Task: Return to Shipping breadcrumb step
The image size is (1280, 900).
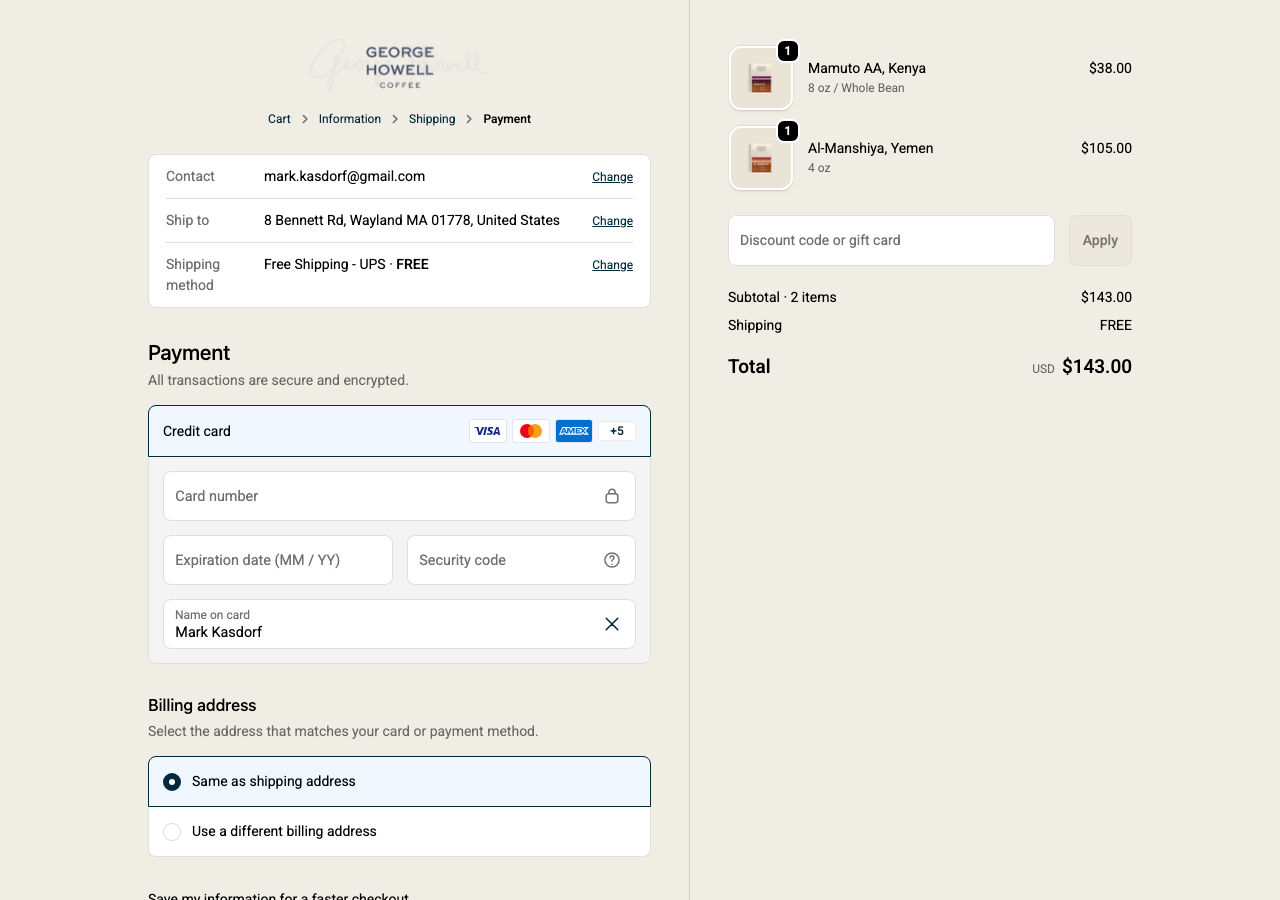Action: pos(432,119)
